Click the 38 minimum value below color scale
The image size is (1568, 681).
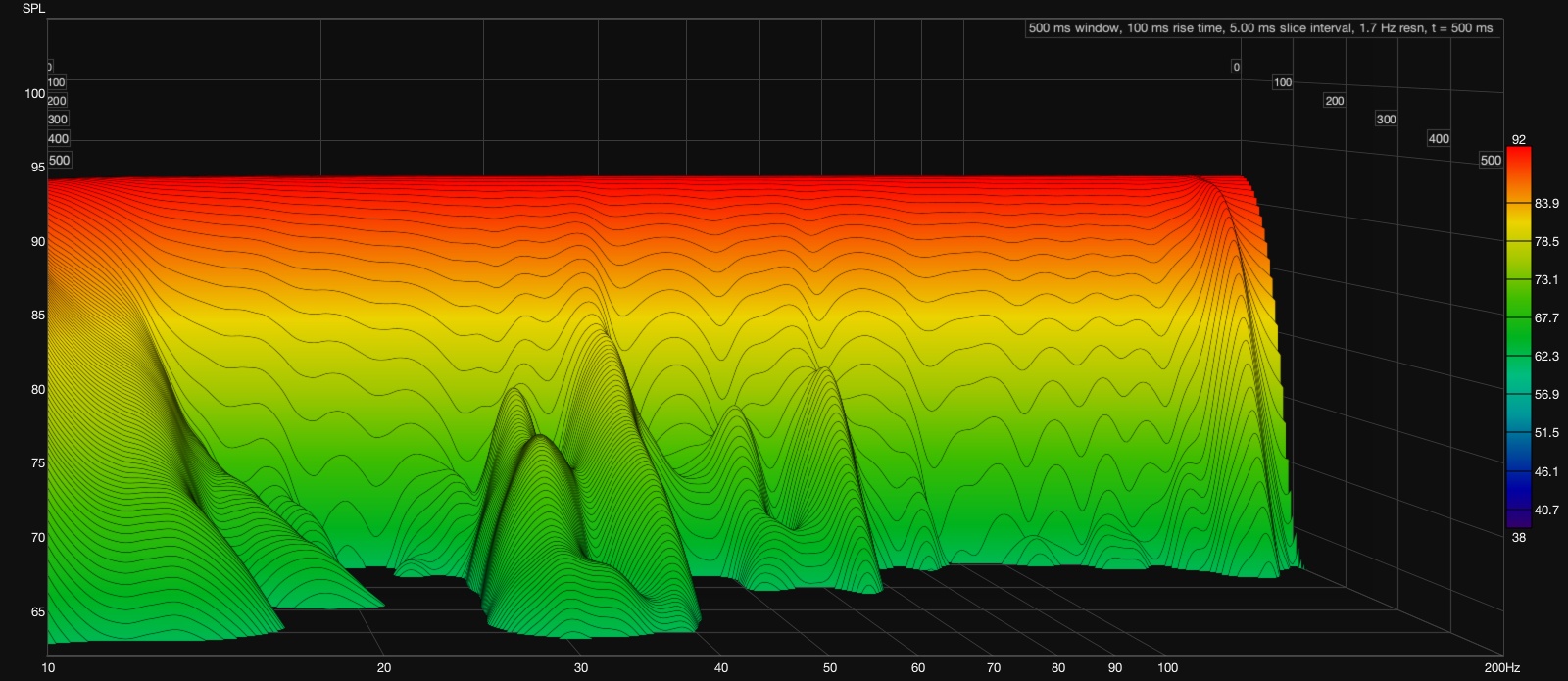click(1518, 537)
